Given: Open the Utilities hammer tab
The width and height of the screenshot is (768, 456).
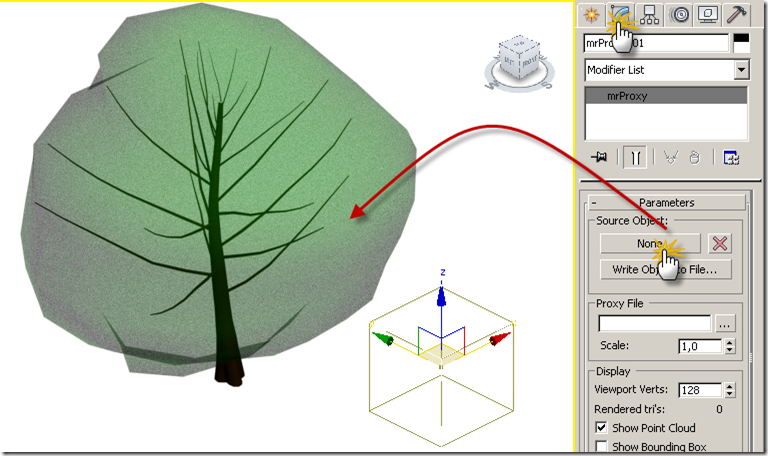Looking at the screenshot, I should [737, 15].
